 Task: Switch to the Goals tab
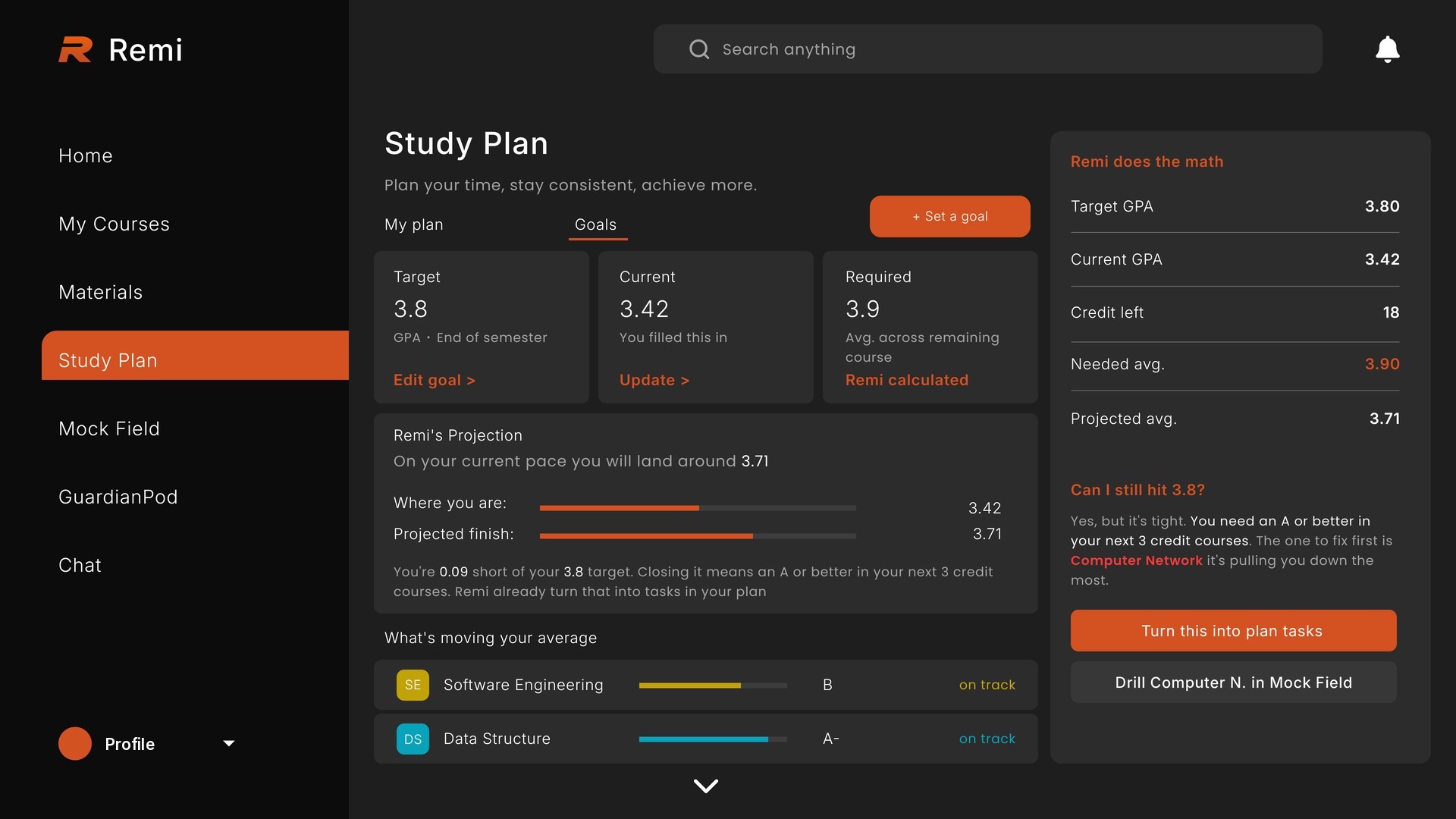coord(595,224)
